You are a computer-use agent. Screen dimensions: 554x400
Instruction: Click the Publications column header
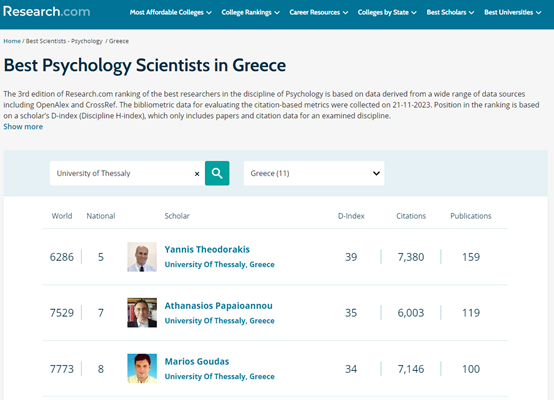(x=471, y=216)
